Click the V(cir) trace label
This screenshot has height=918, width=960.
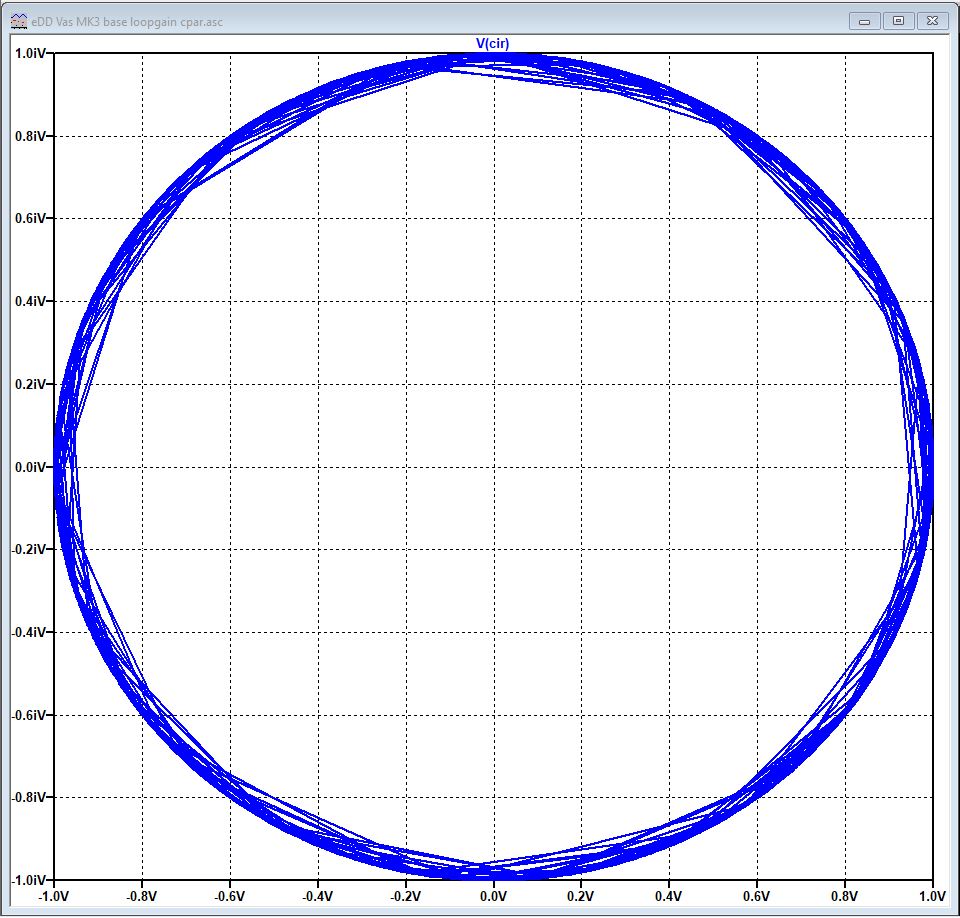tap(492, 43)
